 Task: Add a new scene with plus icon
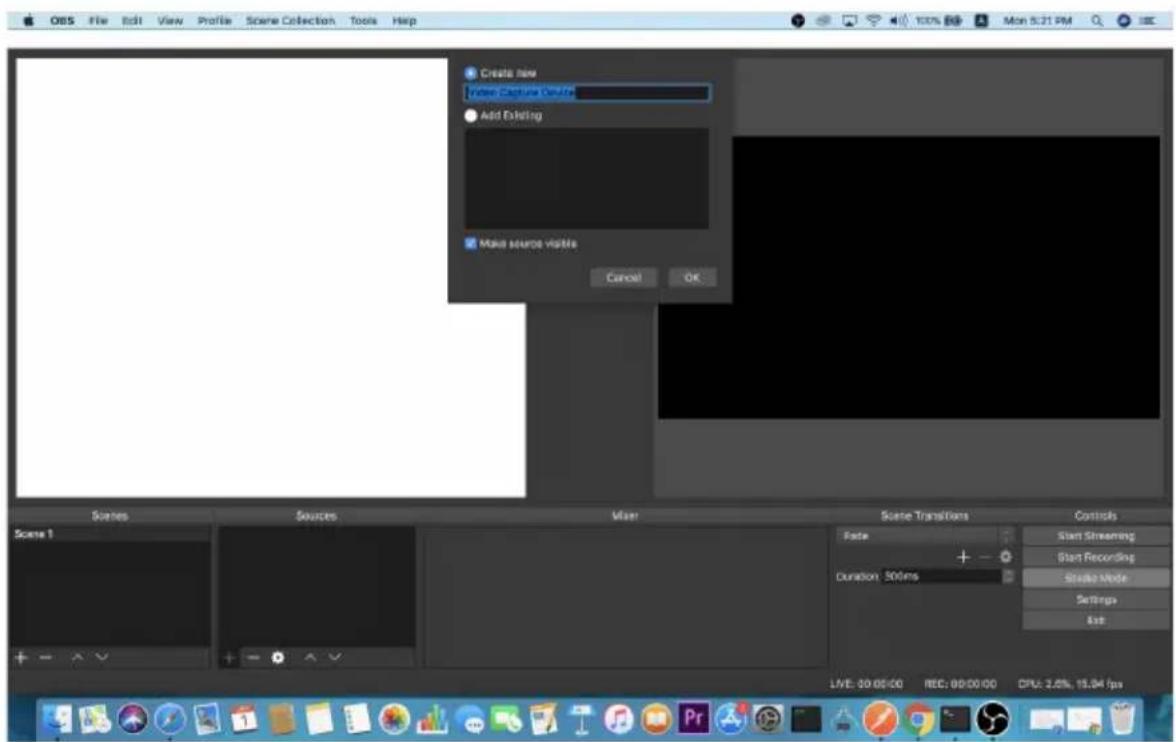[x=21, y=657]
